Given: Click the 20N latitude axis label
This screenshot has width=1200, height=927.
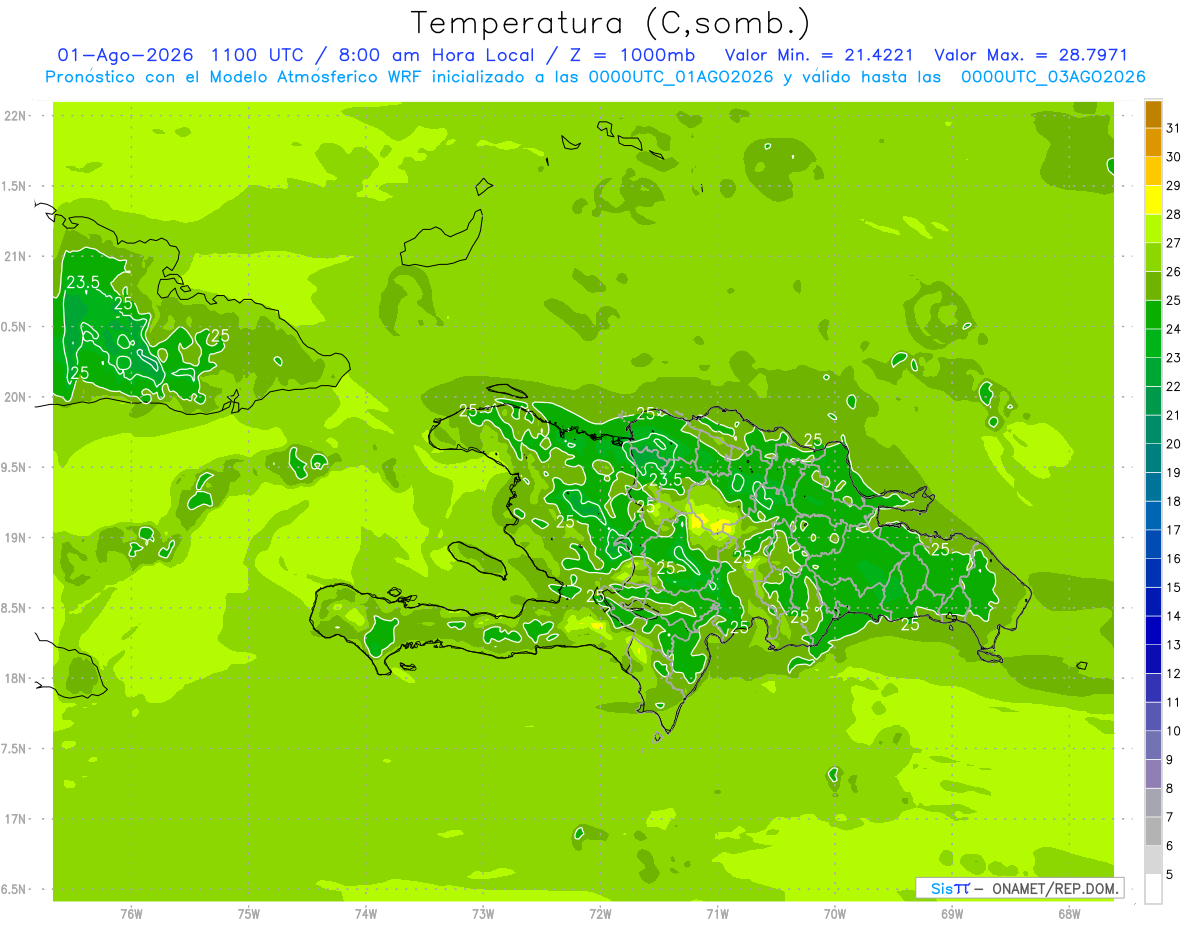Looking at the screenshot, I should (15, 397).
